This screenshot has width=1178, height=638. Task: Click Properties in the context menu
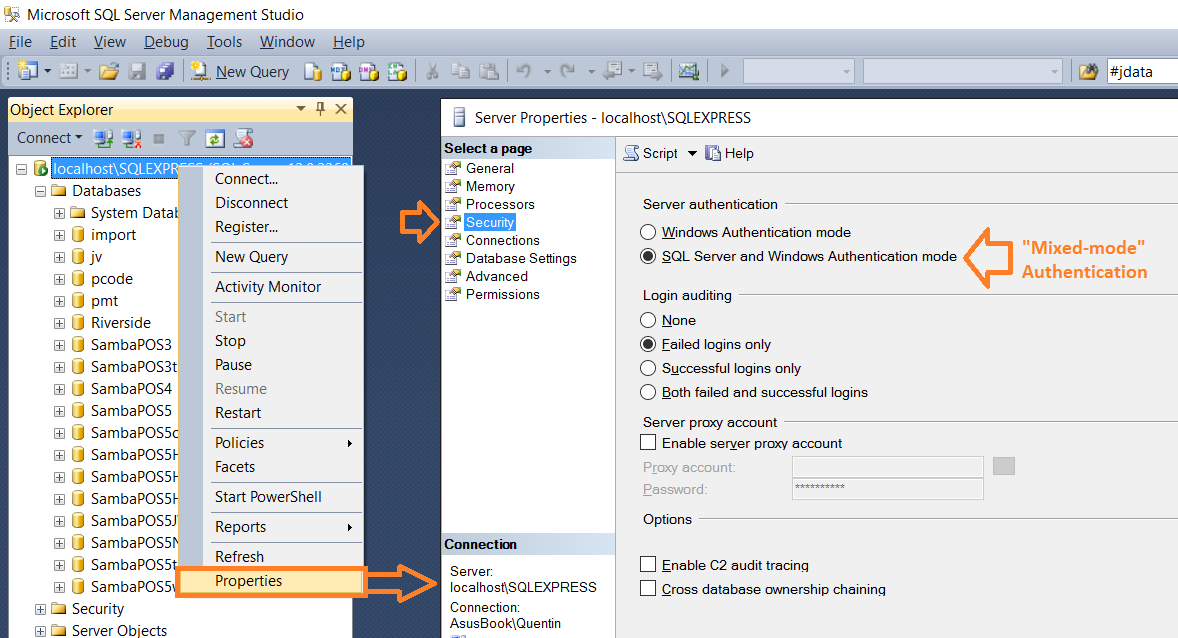point(248,581)
